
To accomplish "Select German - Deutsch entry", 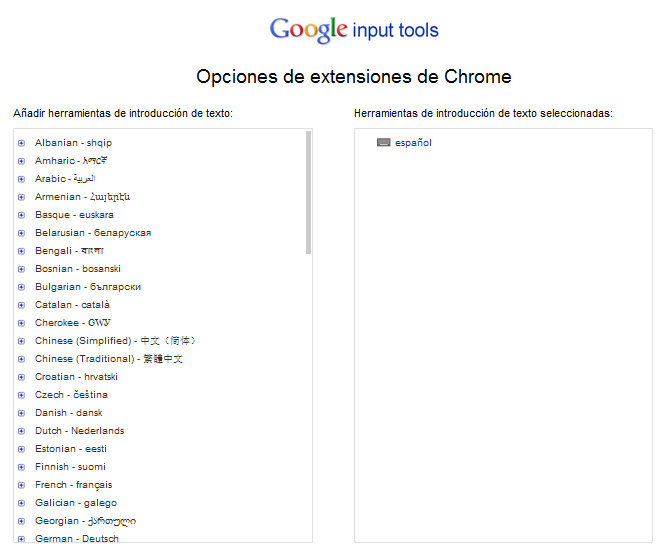I will point(76,539).
